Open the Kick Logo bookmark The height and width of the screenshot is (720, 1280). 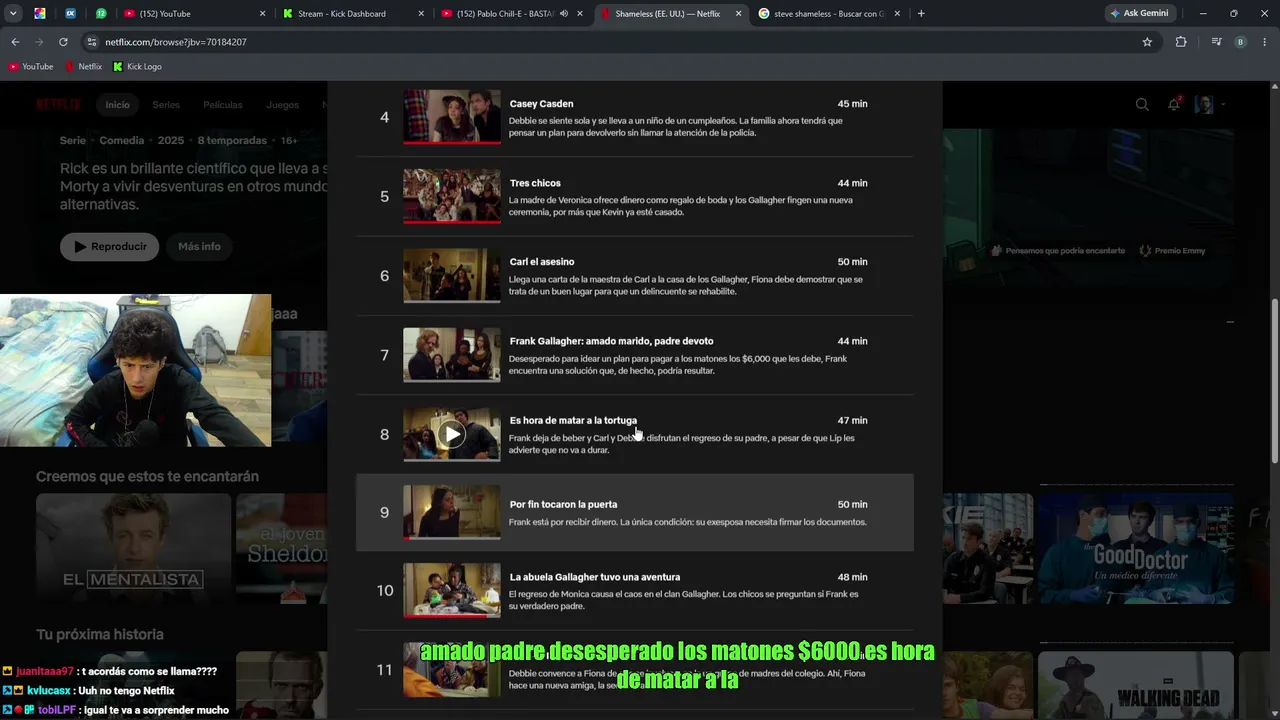(x=137, y=67)
